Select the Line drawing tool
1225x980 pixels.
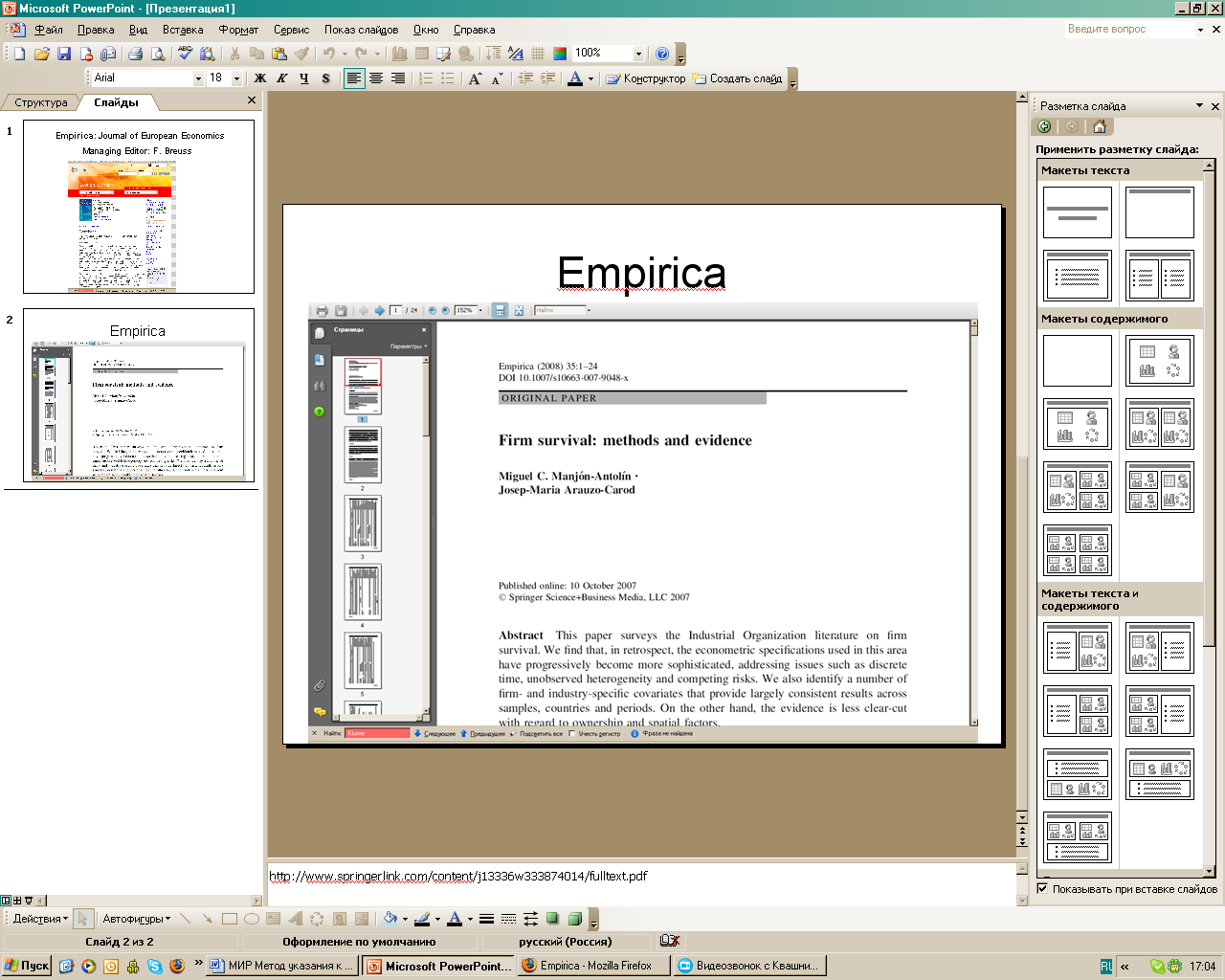pyautogui.click(x=185, y=919)
